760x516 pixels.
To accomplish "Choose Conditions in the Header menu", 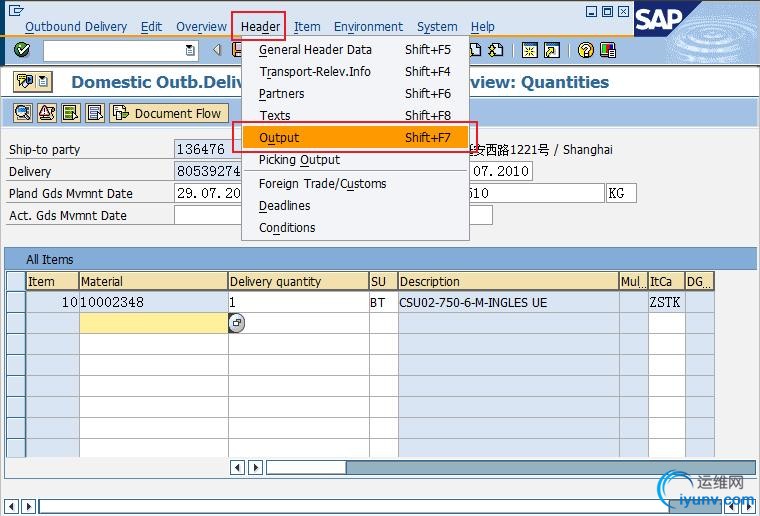I will (355, 228).
